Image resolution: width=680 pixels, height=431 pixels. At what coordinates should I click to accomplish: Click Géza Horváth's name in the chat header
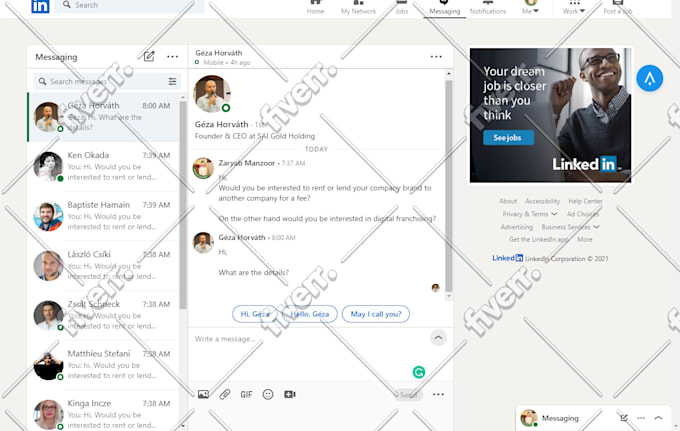[x=219, y=53]
